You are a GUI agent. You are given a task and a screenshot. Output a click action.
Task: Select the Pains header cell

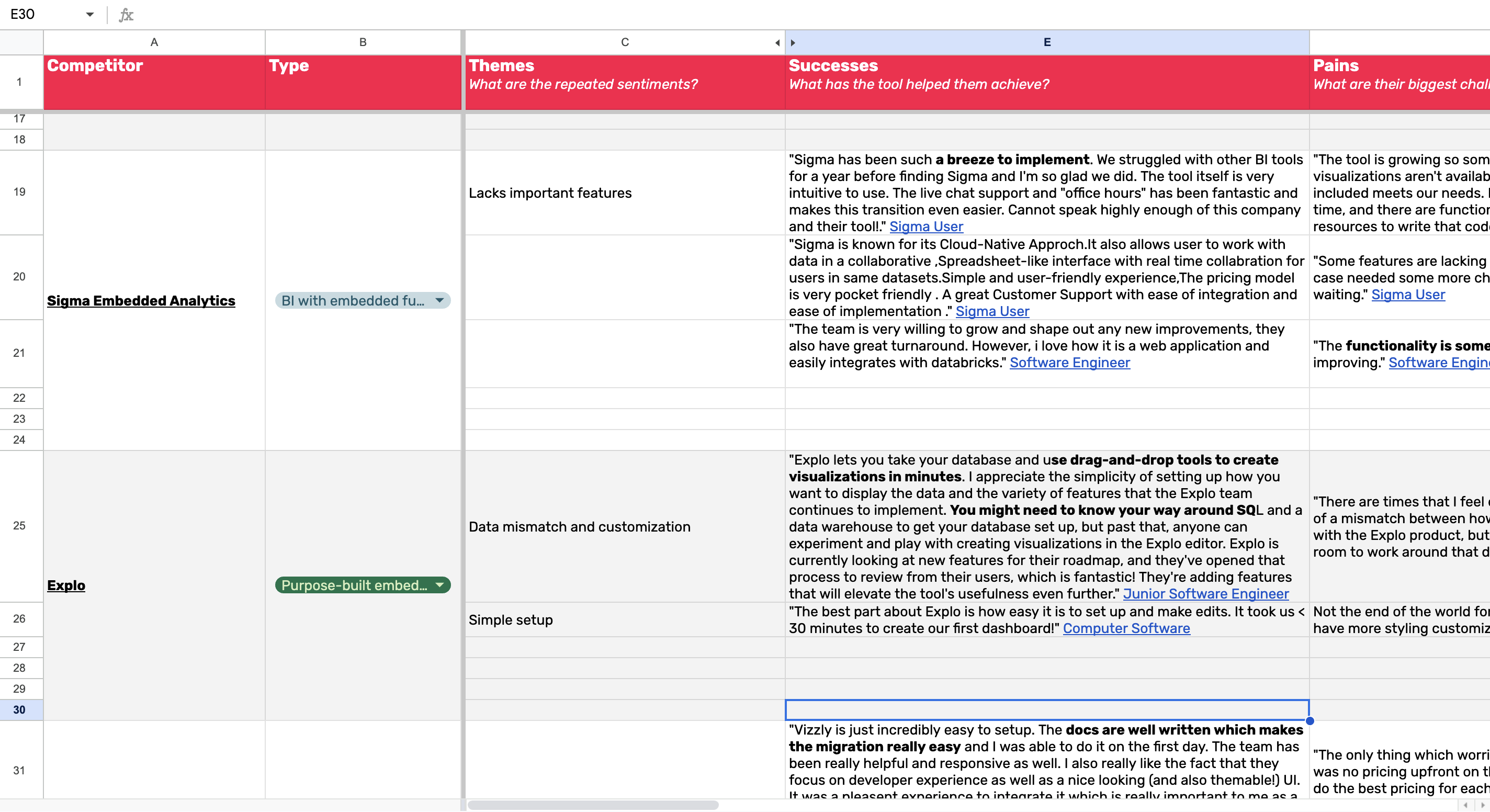[1400, 82]
